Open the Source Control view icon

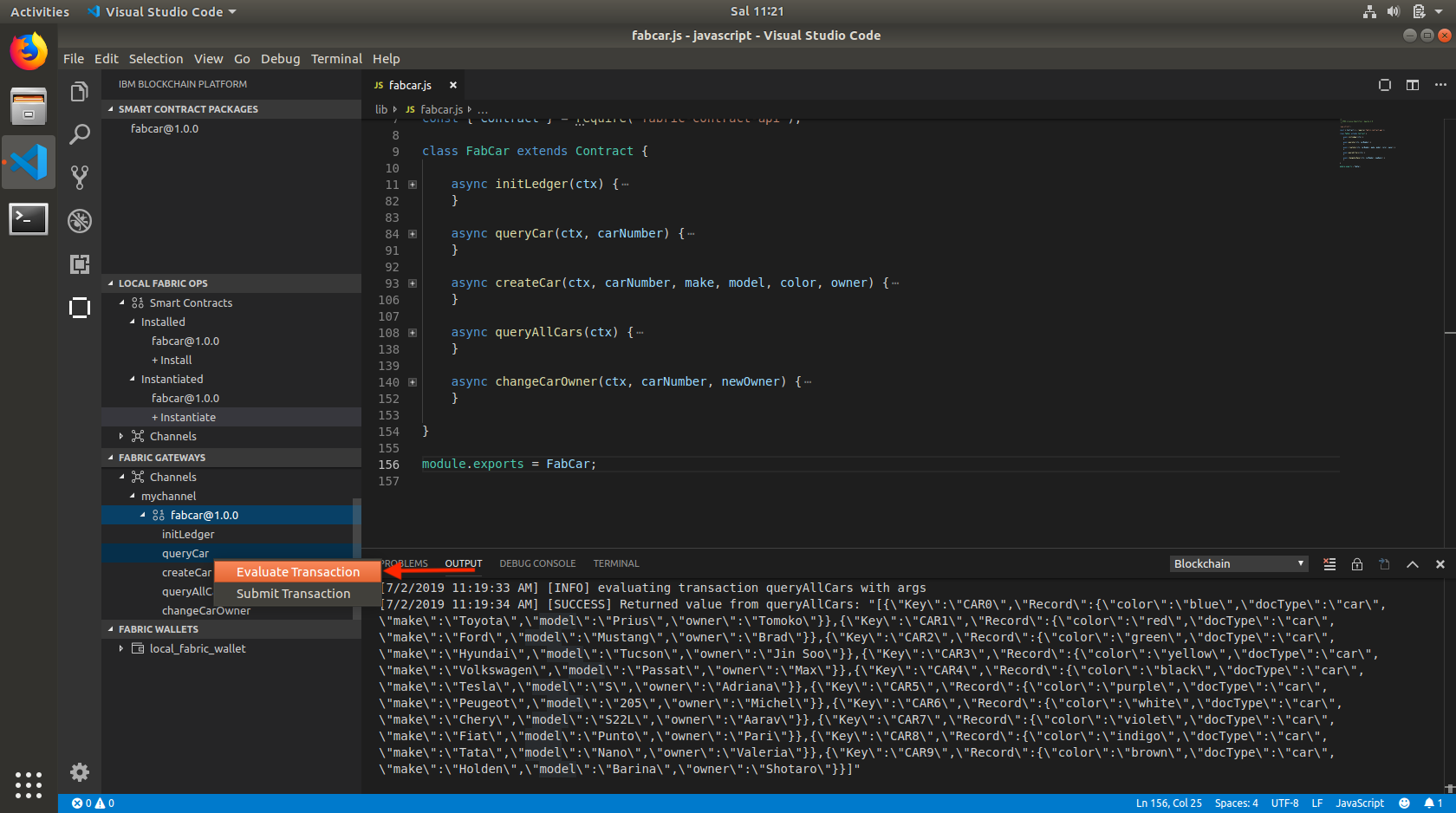[x=80, y=178]
